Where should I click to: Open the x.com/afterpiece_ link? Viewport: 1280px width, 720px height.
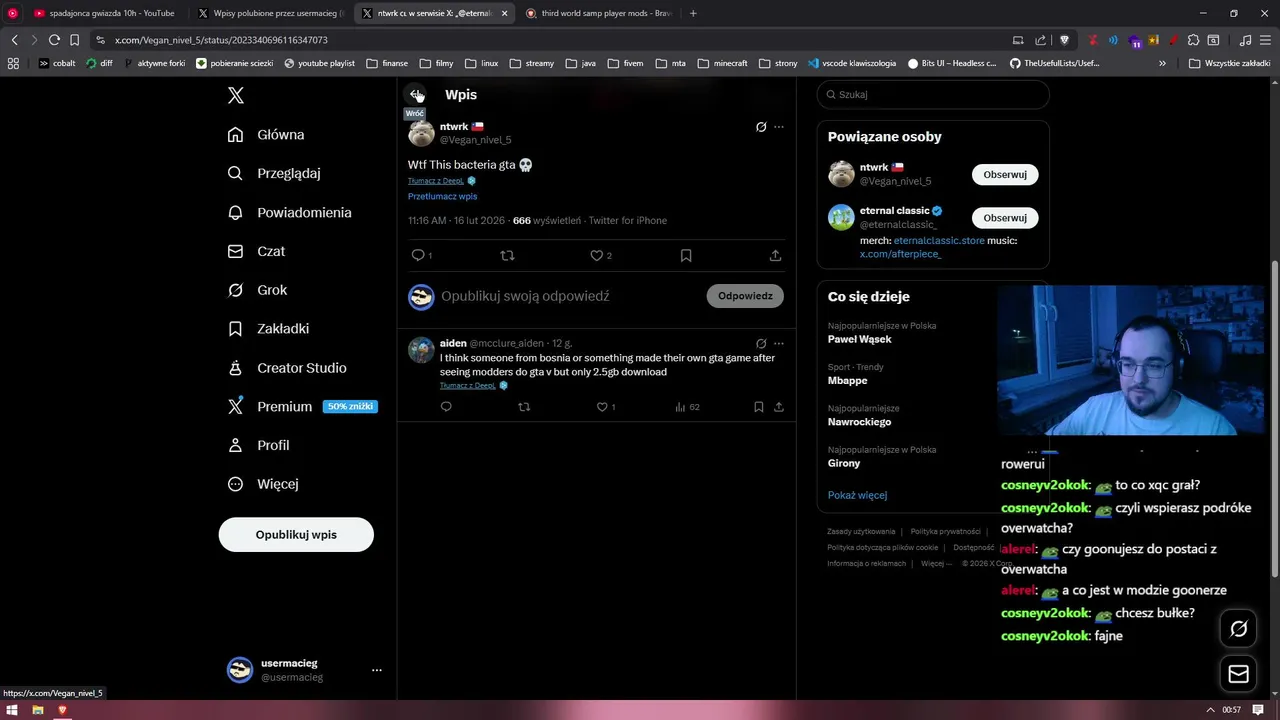click(900, 254)
